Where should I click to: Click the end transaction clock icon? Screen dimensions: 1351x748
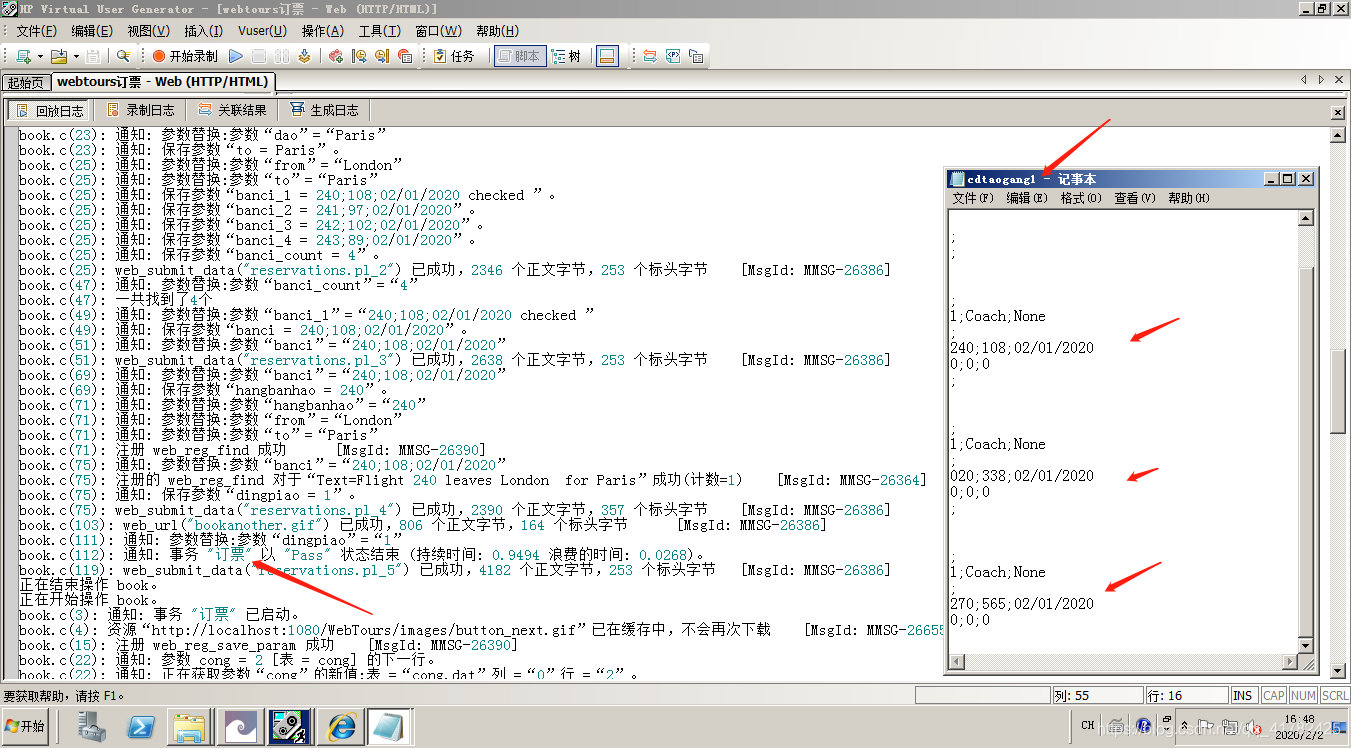coord(382,57)
